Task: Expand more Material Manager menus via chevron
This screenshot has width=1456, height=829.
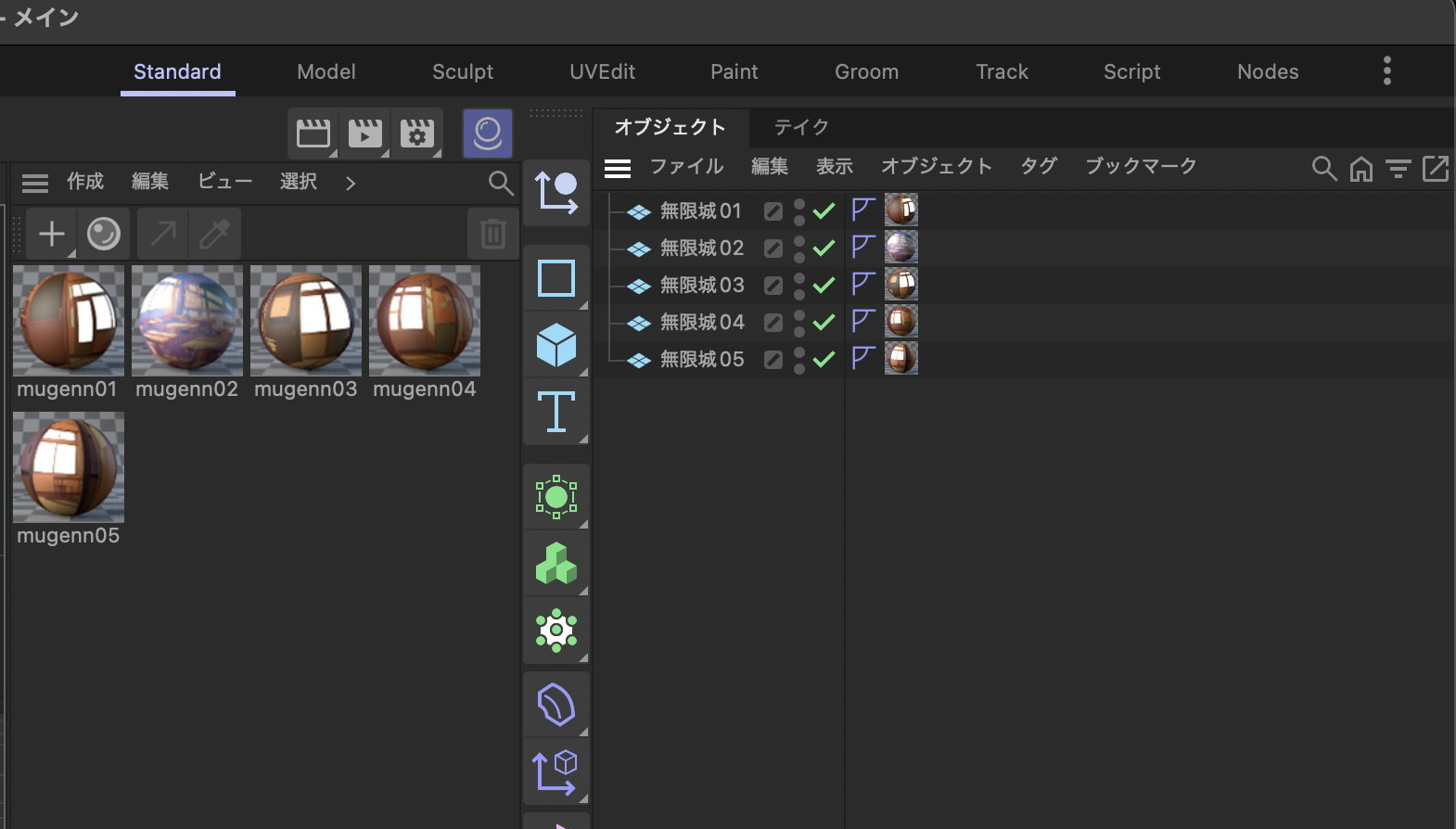Action: (351, 183)
